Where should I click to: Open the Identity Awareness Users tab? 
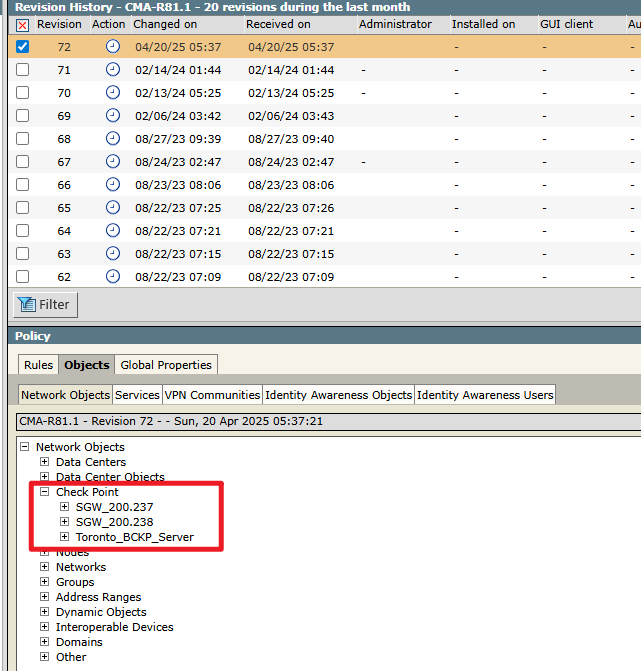point(485,395)
